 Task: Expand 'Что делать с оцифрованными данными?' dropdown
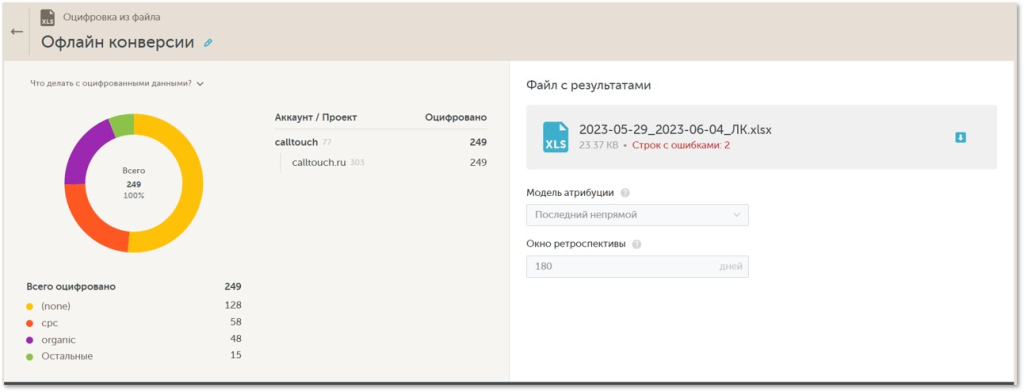click(x=118, y=84)
